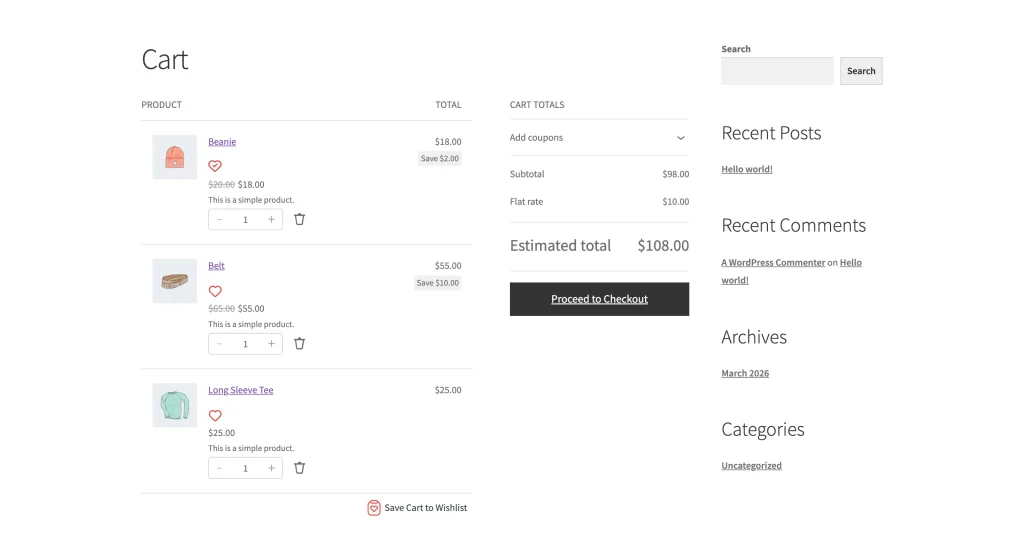
Task: Click the Long Sleeve Tee $25.00 total
Action: point(448,390)
